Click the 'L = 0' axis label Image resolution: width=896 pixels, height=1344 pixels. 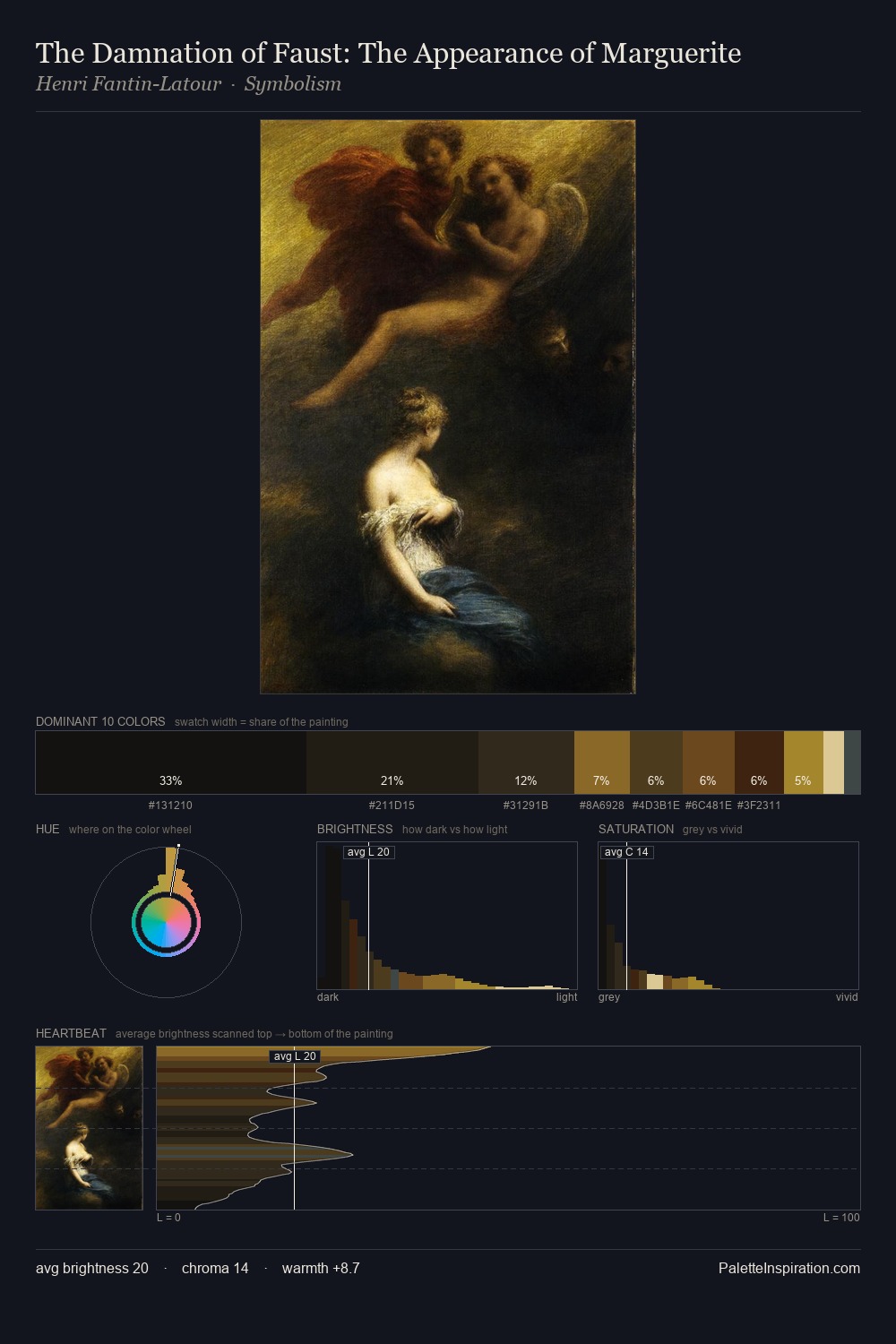click(168, 1218)
